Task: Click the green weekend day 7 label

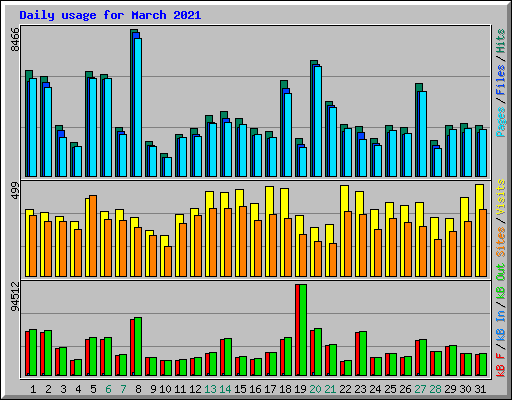Action: point(123,389)
